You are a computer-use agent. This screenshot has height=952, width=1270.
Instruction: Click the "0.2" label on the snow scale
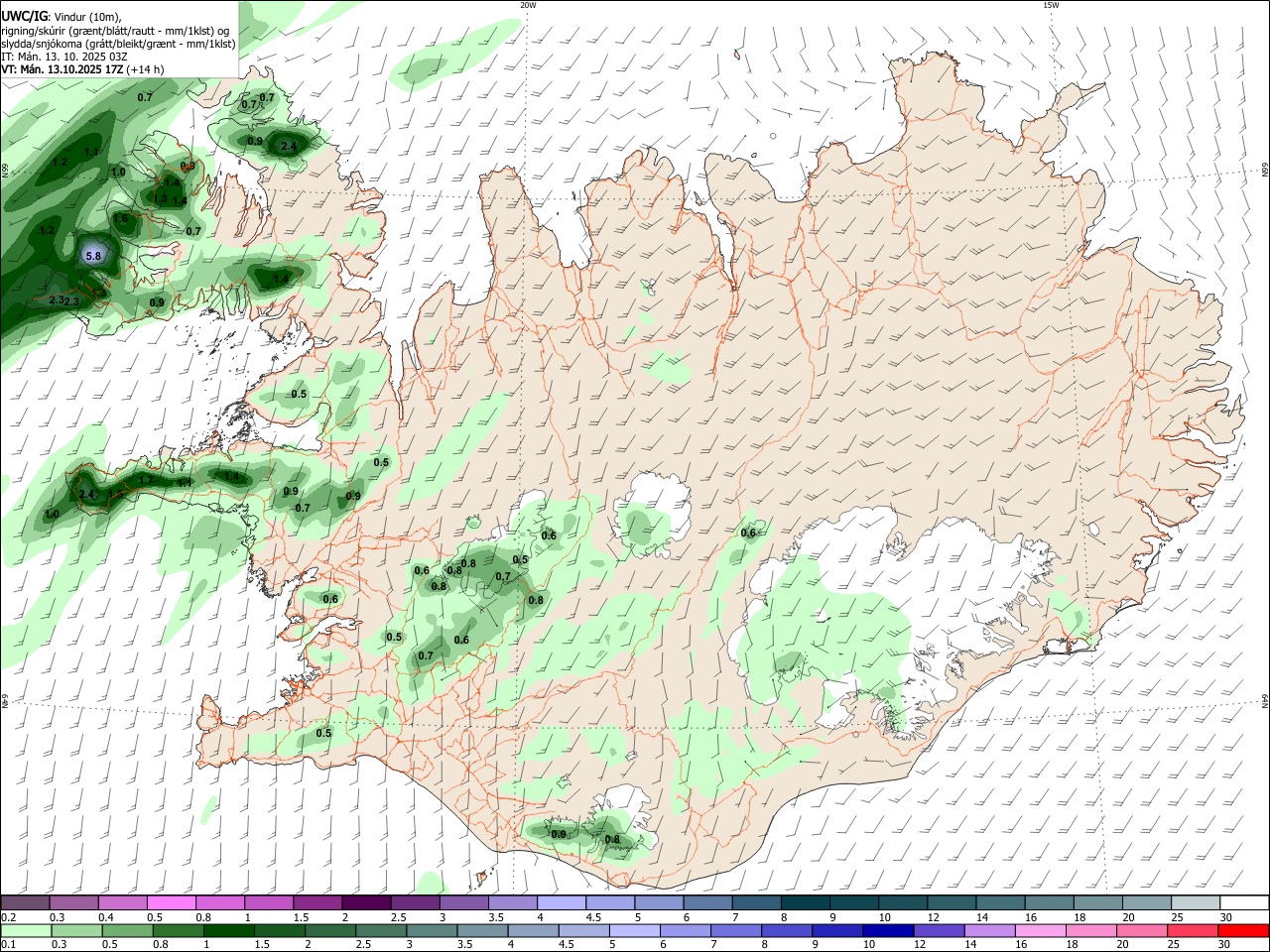(x=9, y=917)
